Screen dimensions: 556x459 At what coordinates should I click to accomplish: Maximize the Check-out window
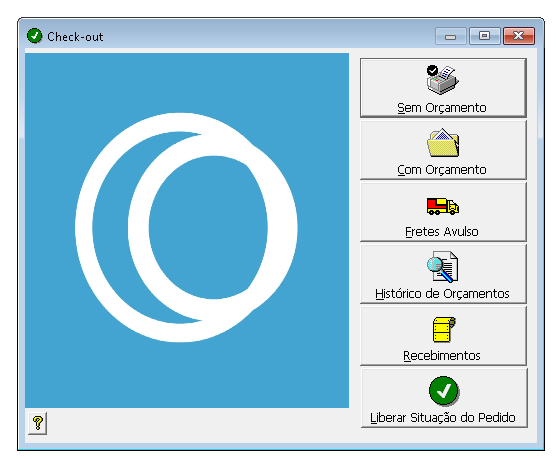[485, 36]
